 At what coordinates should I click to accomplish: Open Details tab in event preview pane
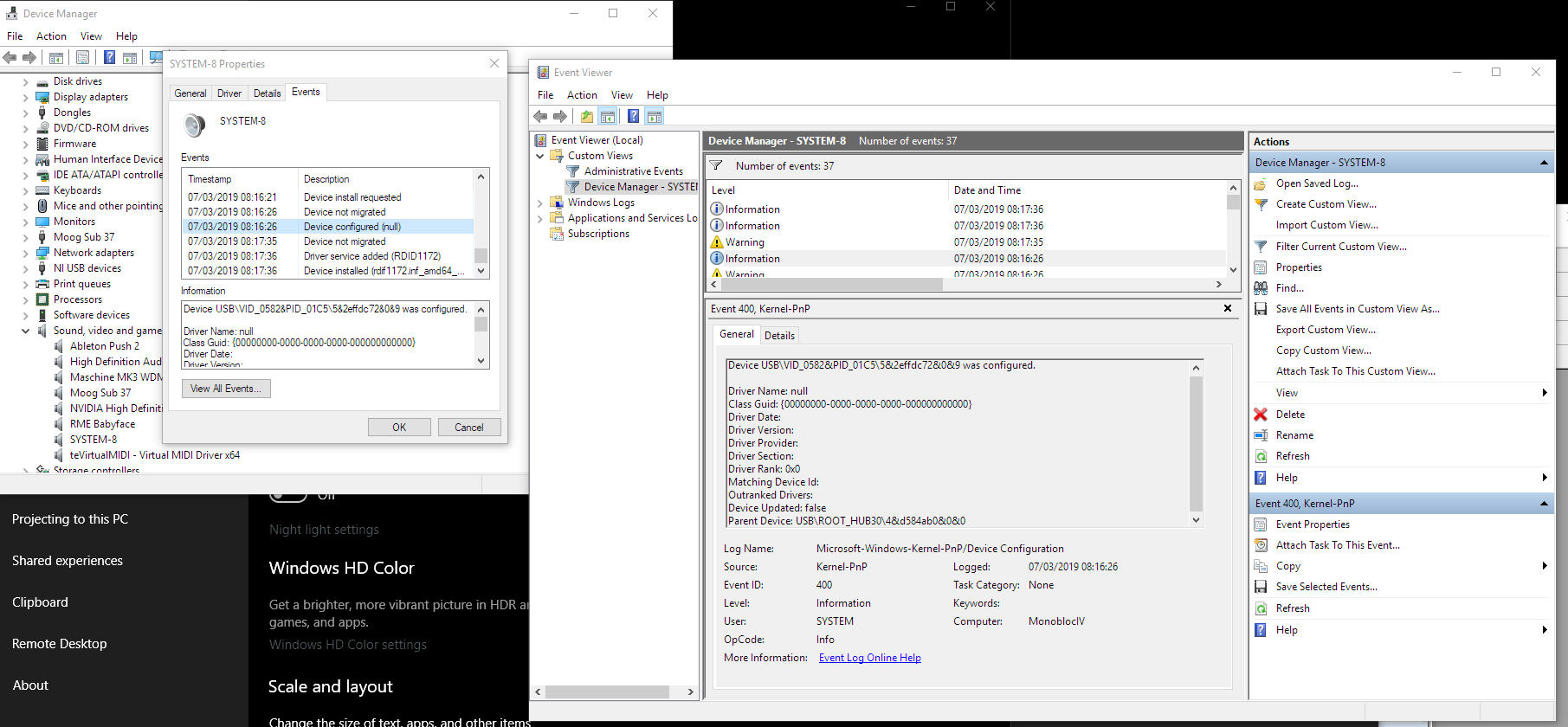(779, 336)
